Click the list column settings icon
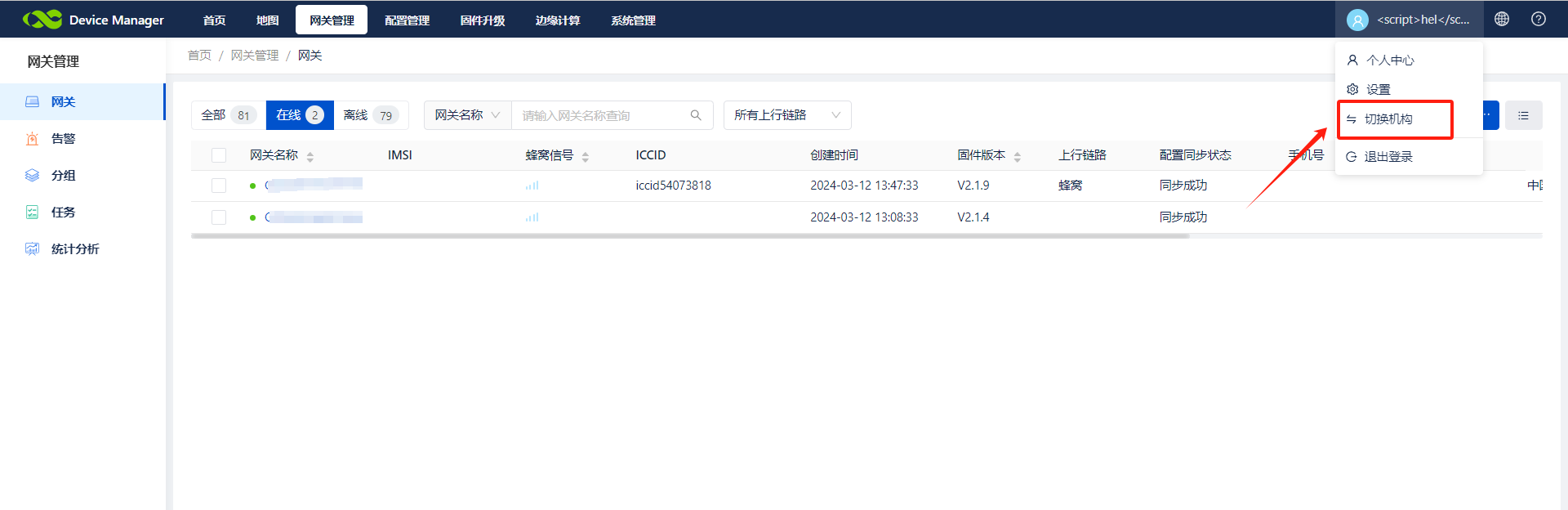Screen dimensions: 1568x510 coord(1523,115)
